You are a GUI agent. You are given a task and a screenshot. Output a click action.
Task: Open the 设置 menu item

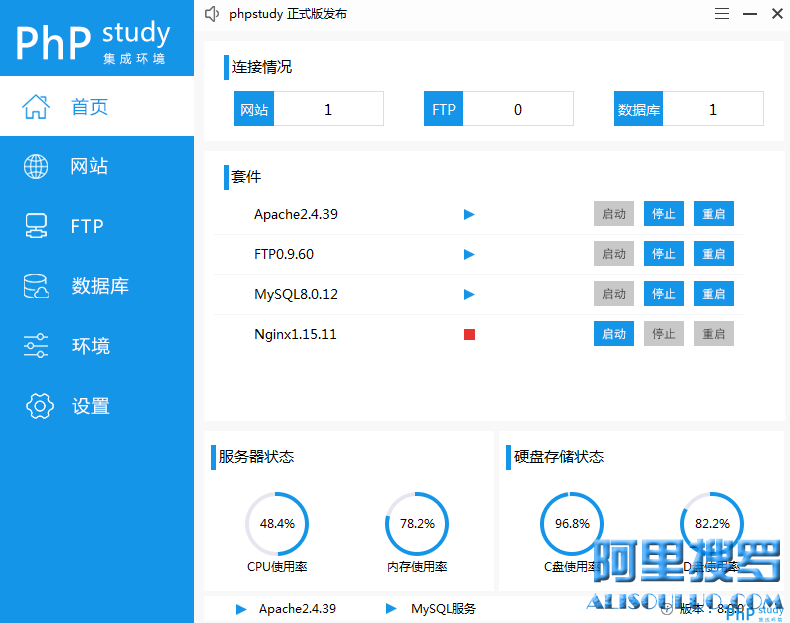coord(97,406)
